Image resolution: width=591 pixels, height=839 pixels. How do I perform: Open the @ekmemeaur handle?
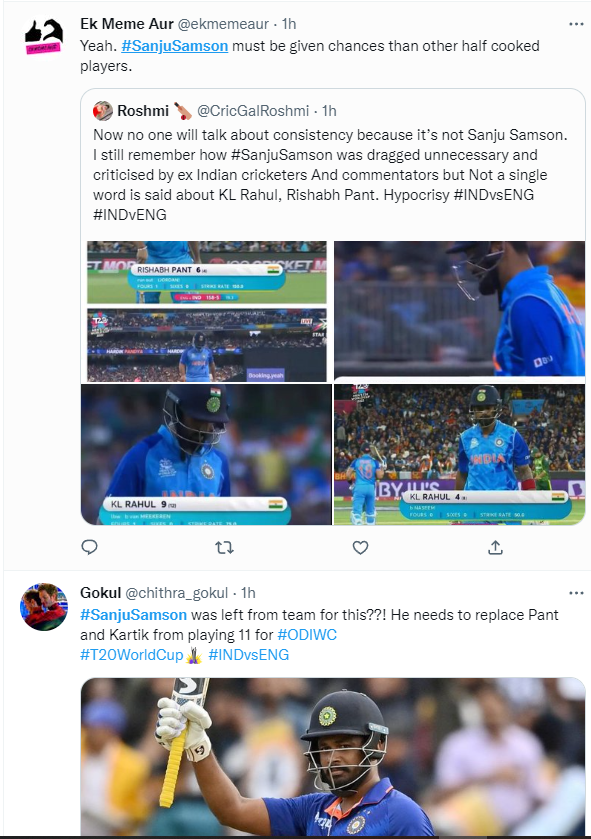(223, 24)
